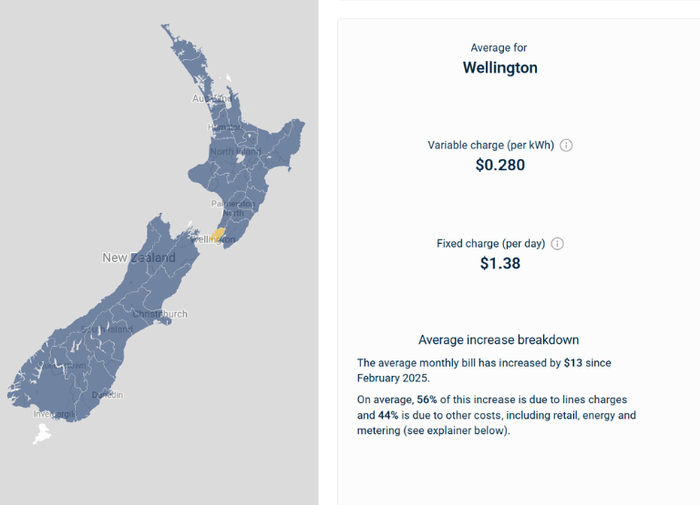Pick the Invercargill area on the map
700x505 pixels.
coord(53,412)
